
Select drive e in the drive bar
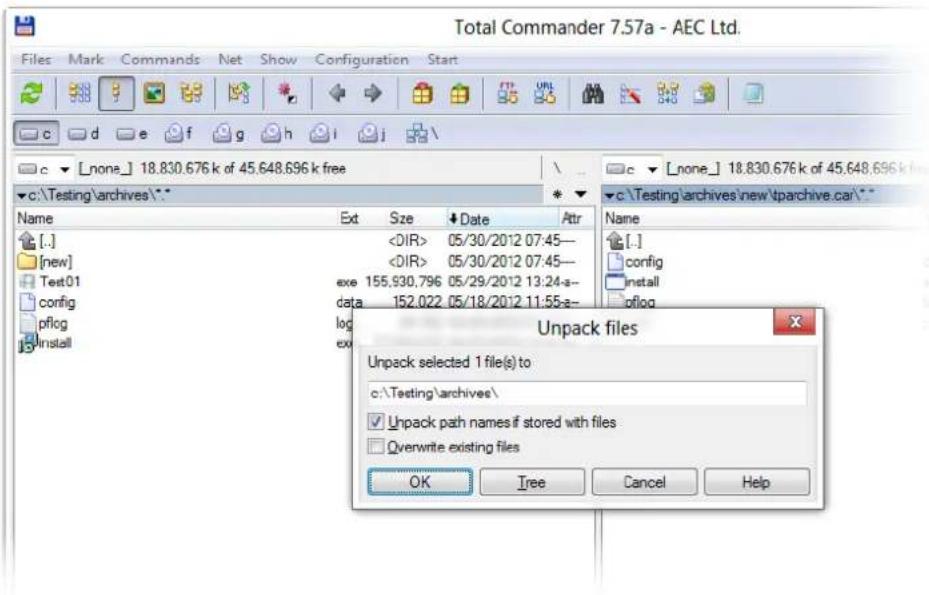(x=132, y=135)
